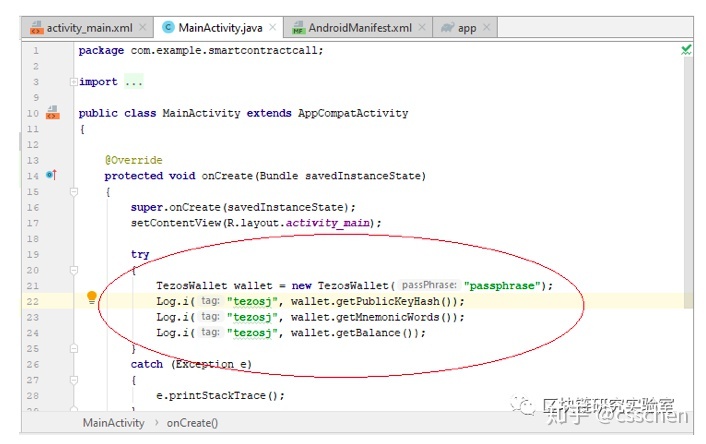This screenshot has width=706, height=444.
Task: Close the MainActivity.java tab
Action: pyautogui.click(x=272, y=27)
